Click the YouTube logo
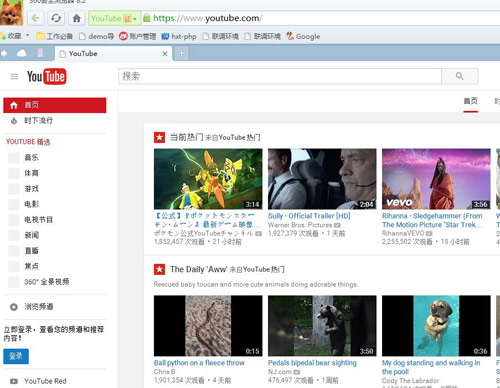Image resolution: width=500 pixels, height=388 pixels. [x=46, y=76]
